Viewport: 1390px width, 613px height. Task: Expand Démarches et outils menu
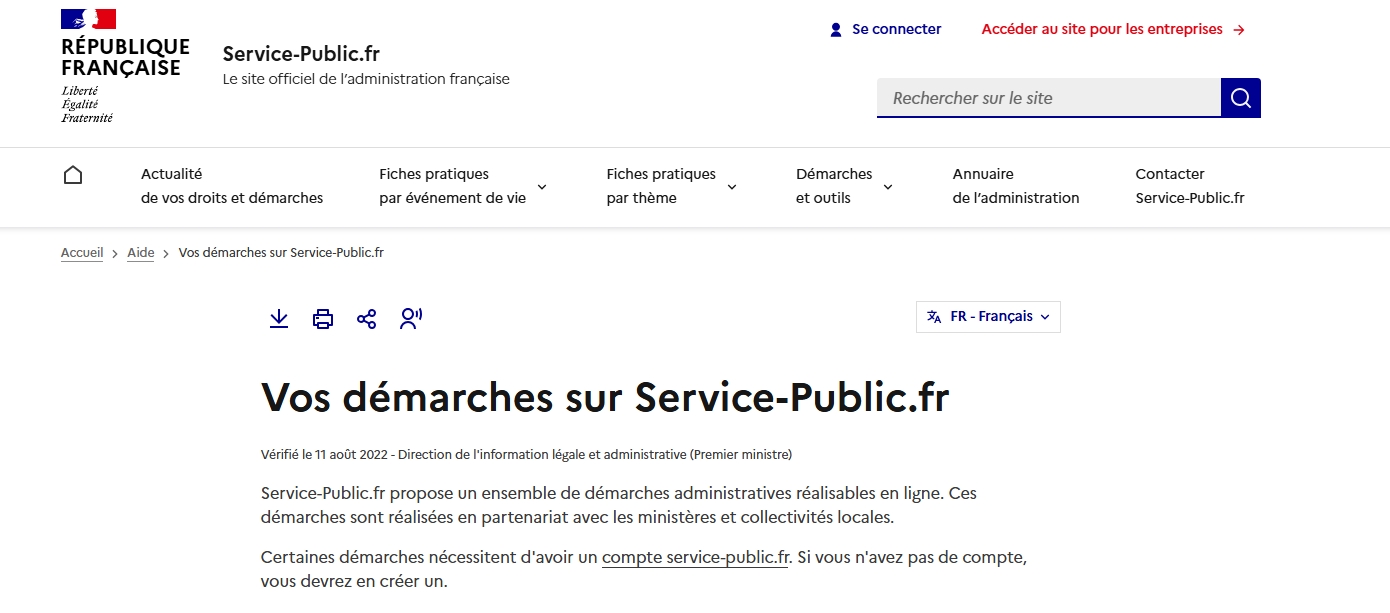844,186
